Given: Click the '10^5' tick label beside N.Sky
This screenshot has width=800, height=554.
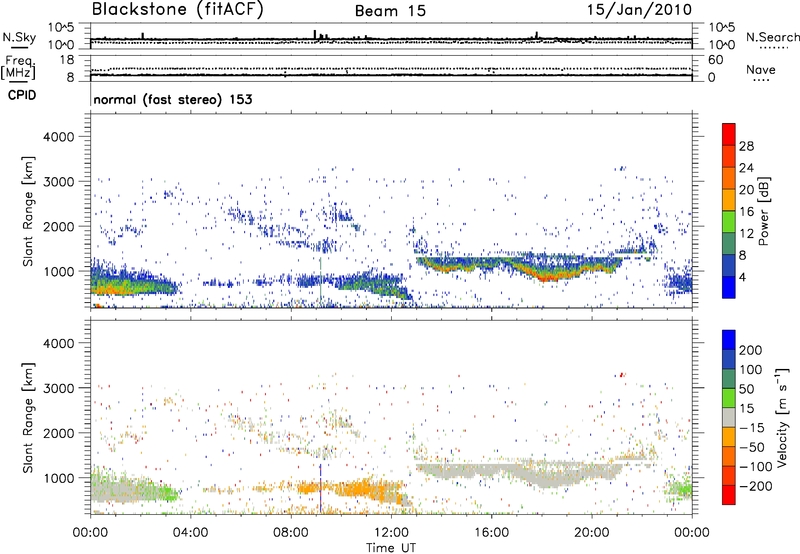Looking at the screenshot, I should tap(61, 28).
